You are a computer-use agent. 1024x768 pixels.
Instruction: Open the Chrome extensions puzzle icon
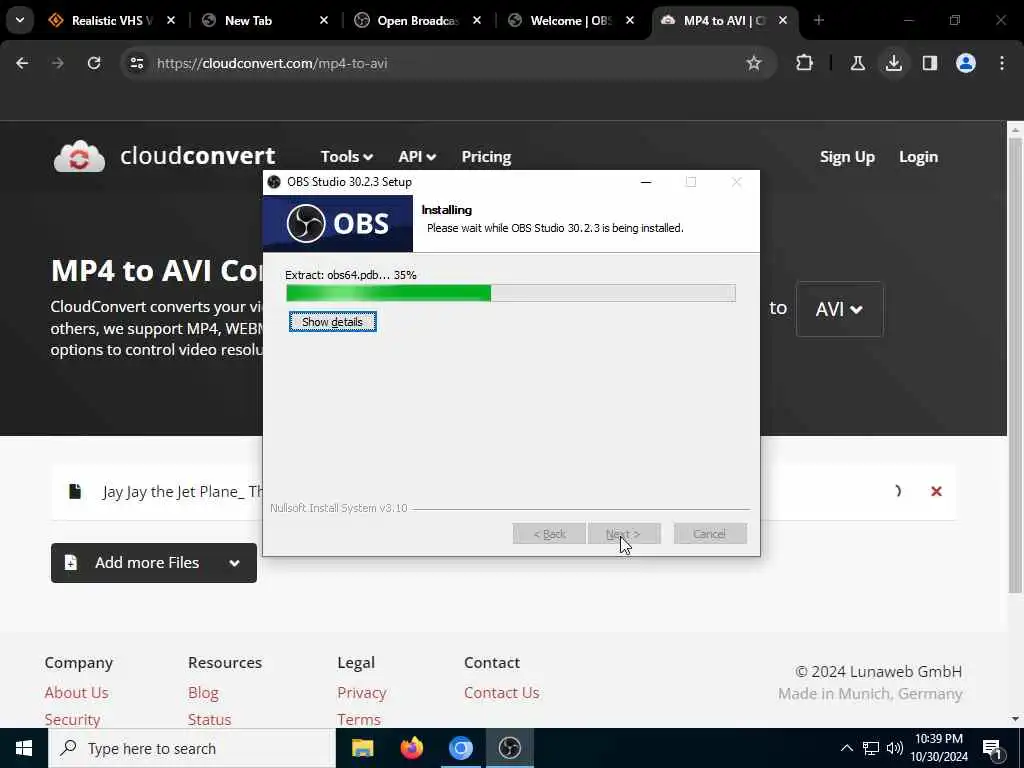point(805,63)
